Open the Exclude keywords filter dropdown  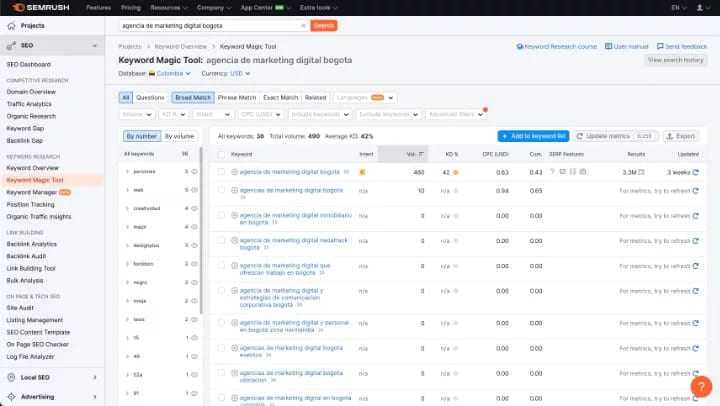388,114
